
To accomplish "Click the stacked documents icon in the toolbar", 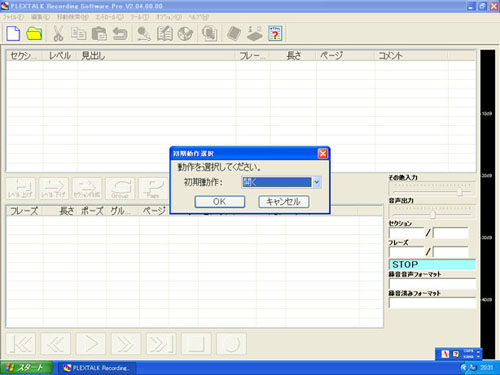I will (210, 34).
